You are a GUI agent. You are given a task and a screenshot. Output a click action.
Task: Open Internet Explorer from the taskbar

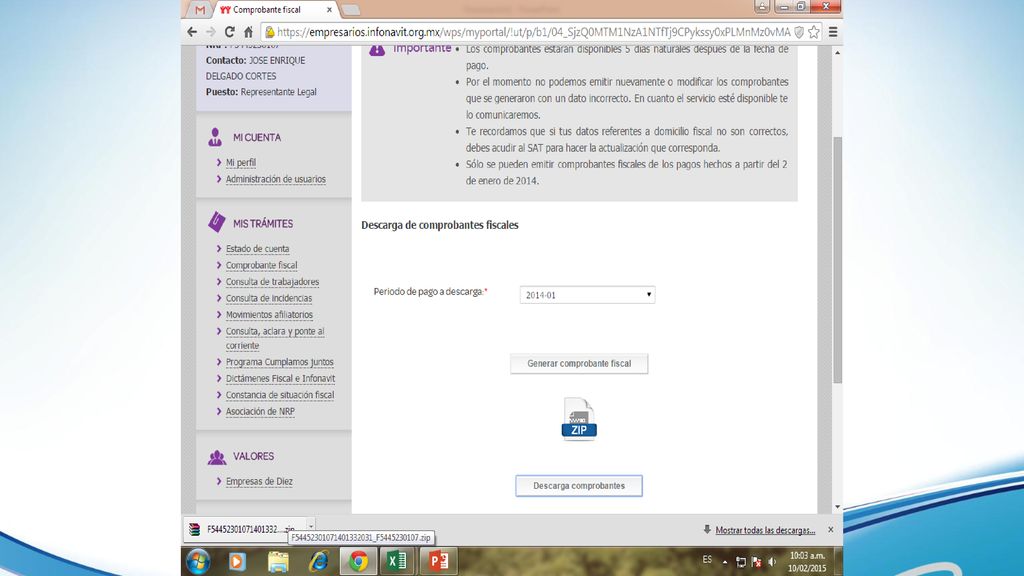tap(319, 562)
